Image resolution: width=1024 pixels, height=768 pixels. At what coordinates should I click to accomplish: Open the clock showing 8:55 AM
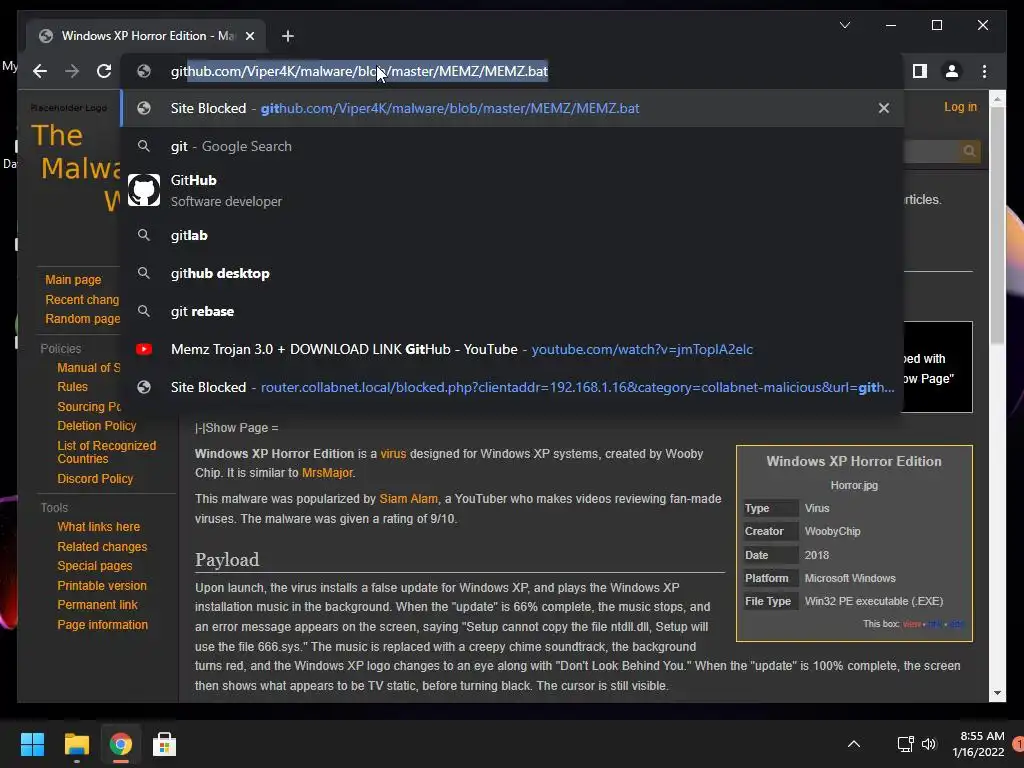pyautogui.click(x=978, y=744)
